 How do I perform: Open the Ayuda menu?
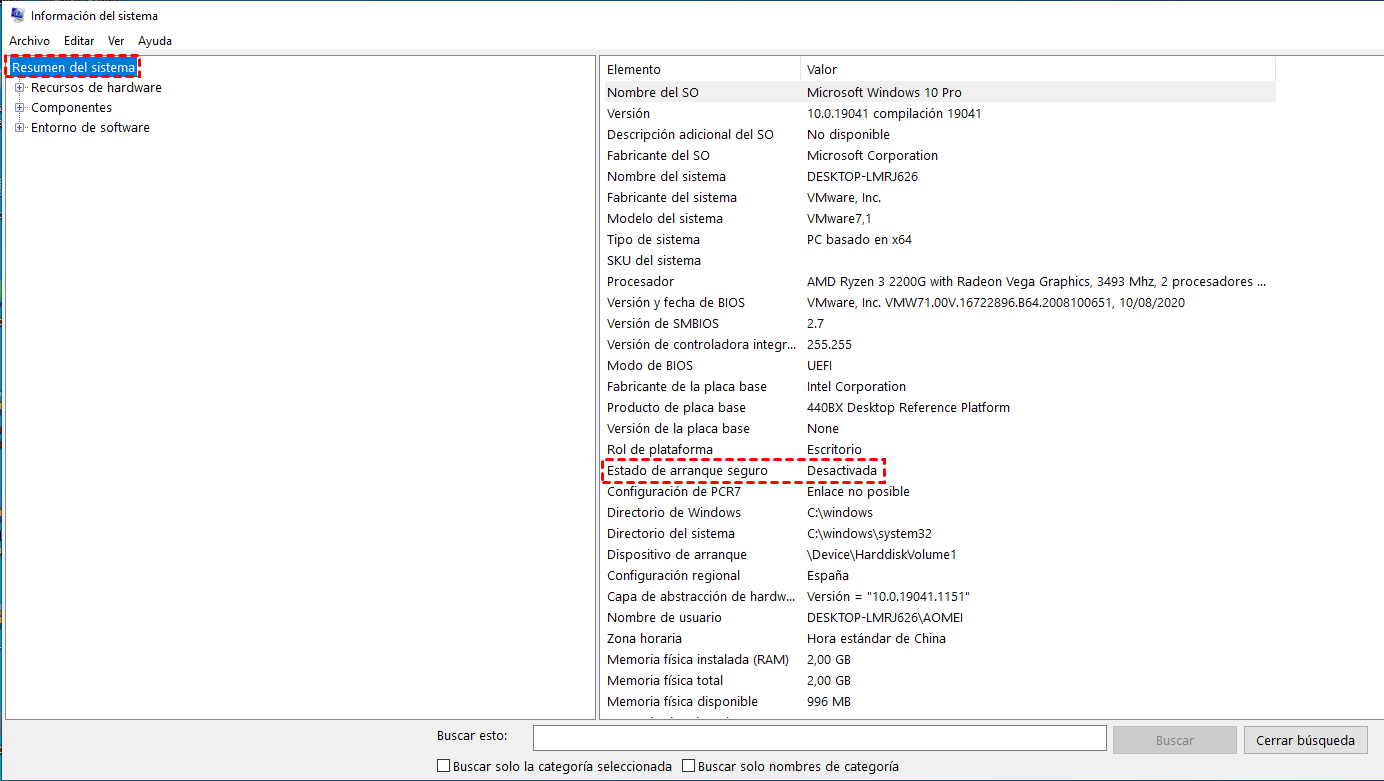(155, 40)
